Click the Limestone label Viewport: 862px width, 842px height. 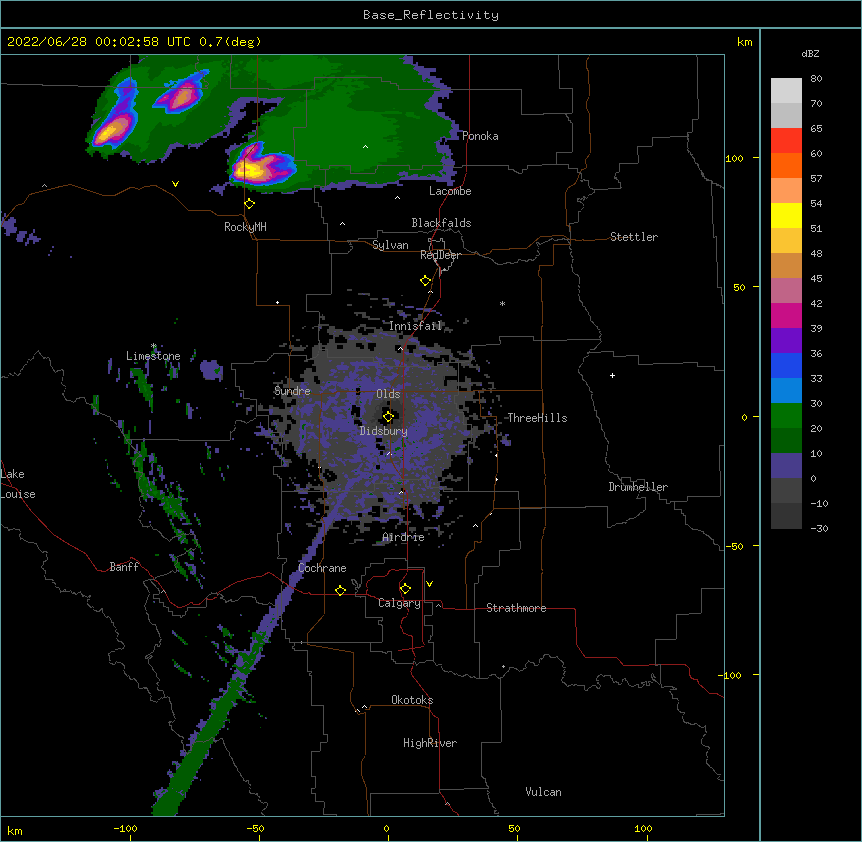[x=153, y=356]
